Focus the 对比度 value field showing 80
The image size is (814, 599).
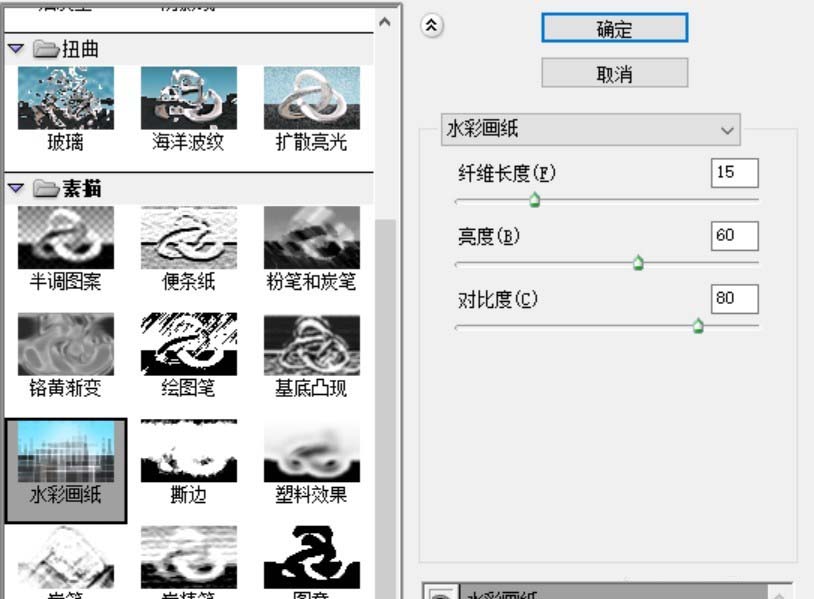pyautogui.click(x=735, y=299)
